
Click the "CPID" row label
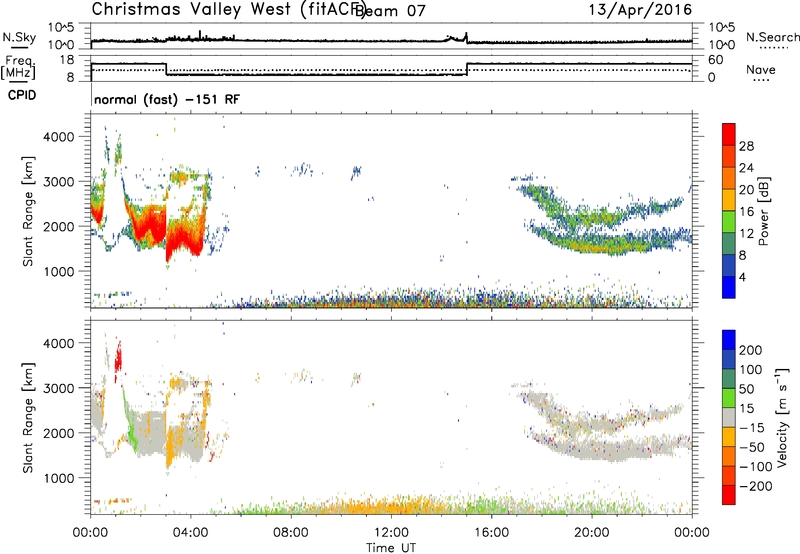tap(22, 95)
